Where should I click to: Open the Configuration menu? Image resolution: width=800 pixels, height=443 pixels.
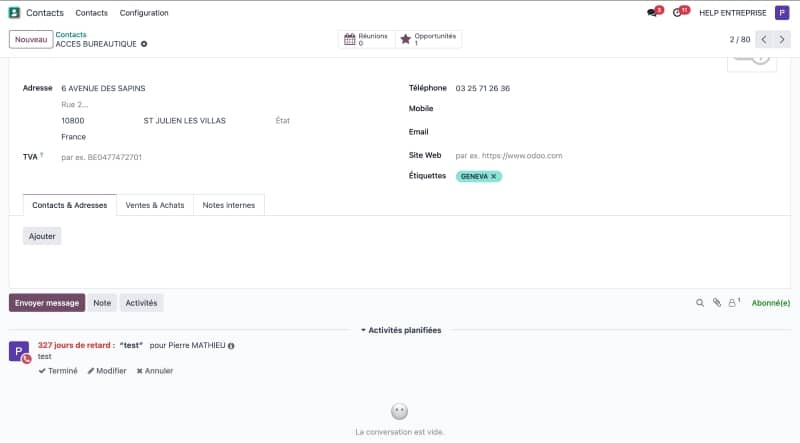tap(144, 13)
